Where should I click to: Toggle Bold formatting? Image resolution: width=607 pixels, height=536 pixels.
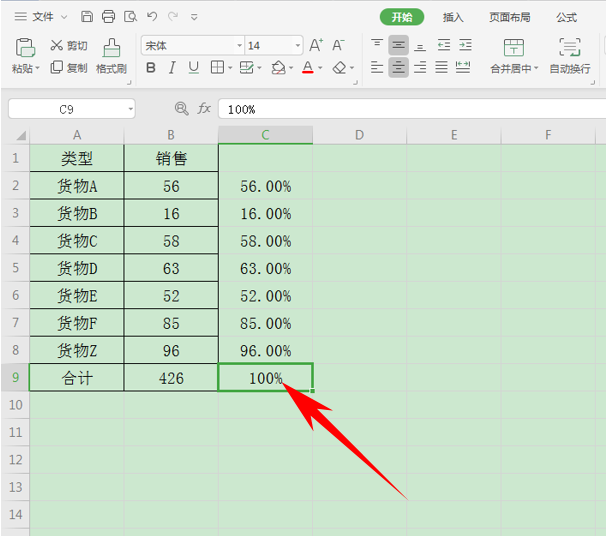(151, 68)
